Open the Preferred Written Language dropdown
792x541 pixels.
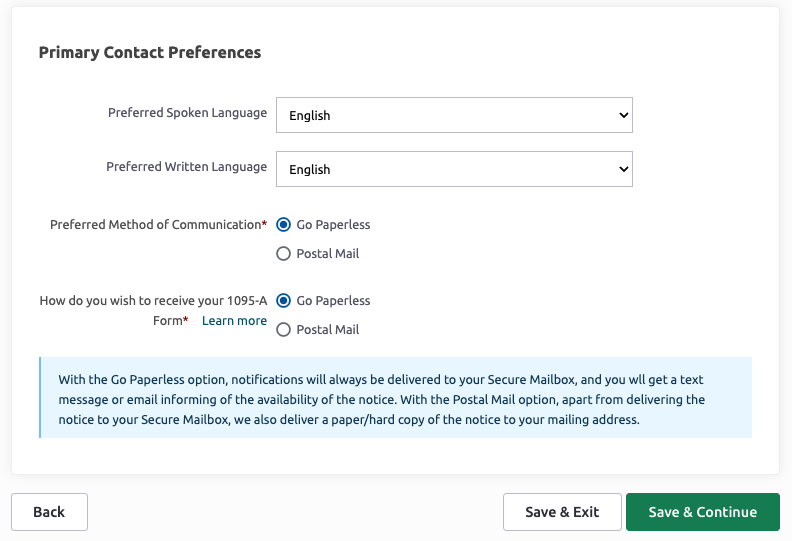click(454, 169)
